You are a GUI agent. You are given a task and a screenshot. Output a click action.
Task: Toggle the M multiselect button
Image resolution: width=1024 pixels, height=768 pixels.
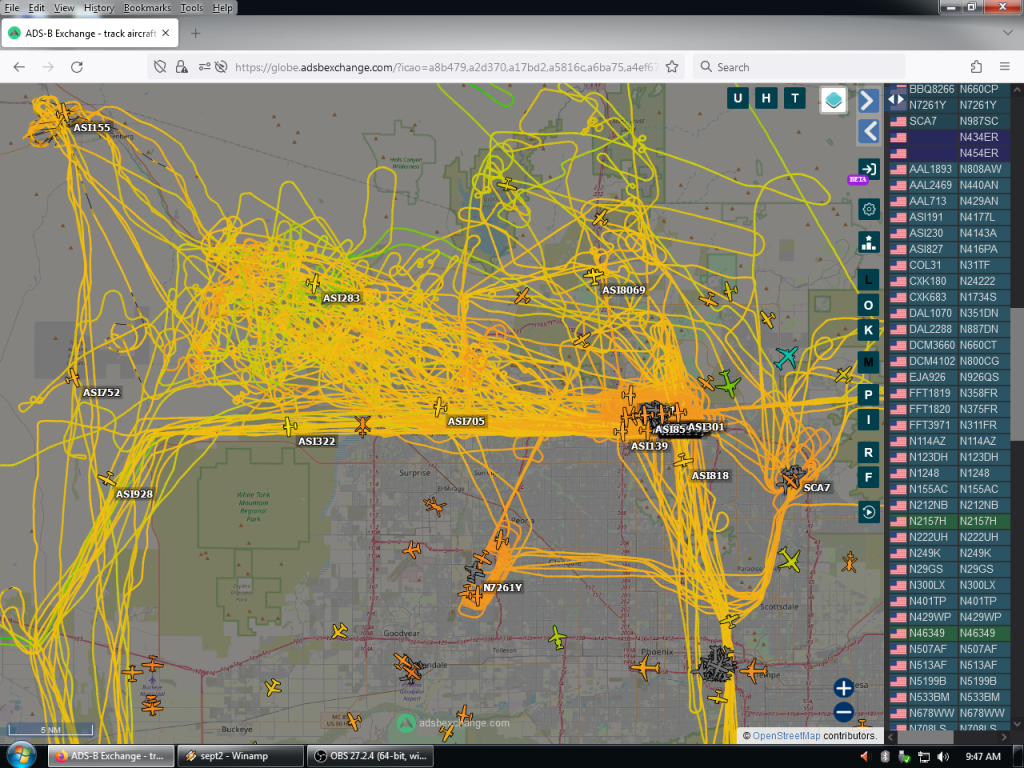(869, 362)
